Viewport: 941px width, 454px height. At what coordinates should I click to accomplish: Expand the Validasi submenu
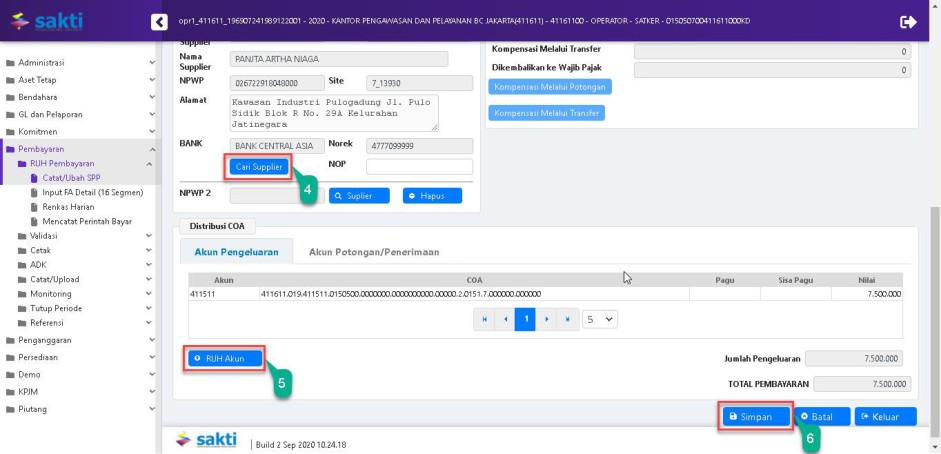[44, 236]
